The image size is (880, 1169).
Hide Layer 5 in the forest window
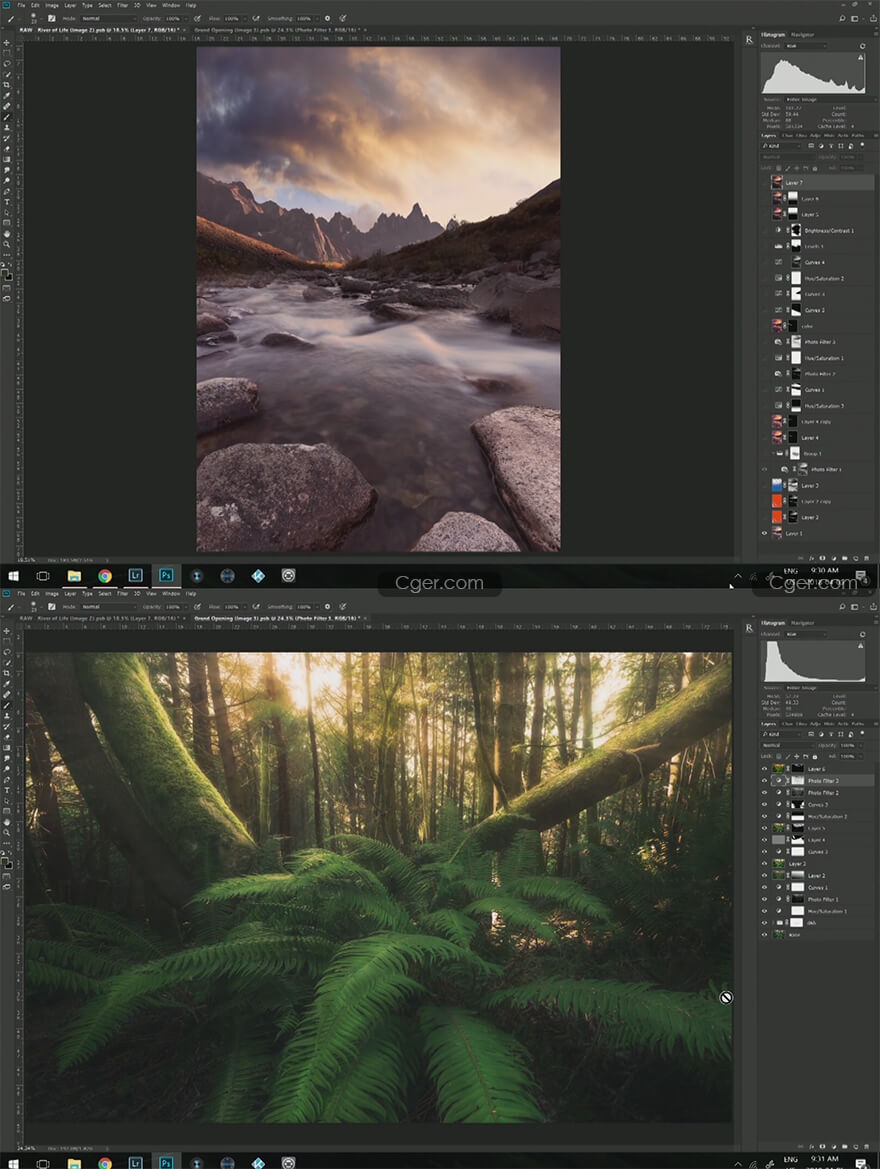[764, 828]
